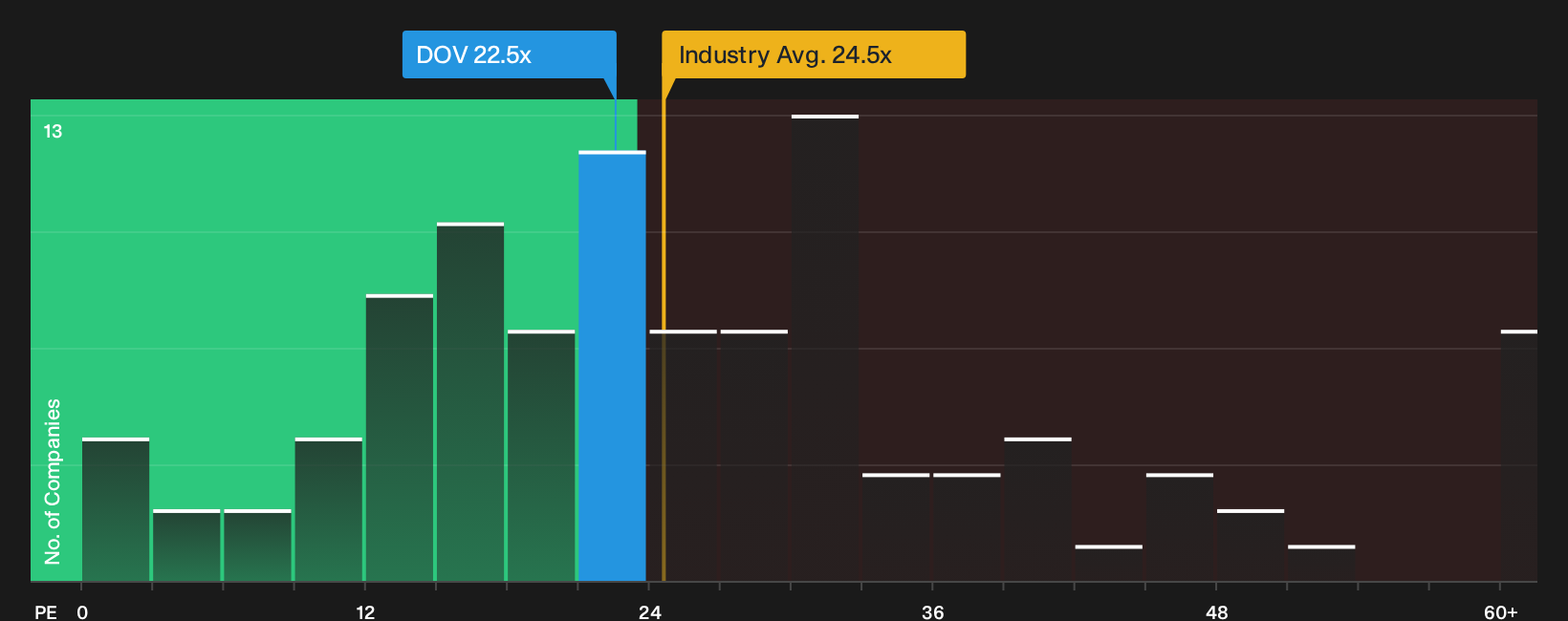This screenshot has height=621, width=1568.
Task: Click the '24' x-axis tick label
Action: (650, 612)
